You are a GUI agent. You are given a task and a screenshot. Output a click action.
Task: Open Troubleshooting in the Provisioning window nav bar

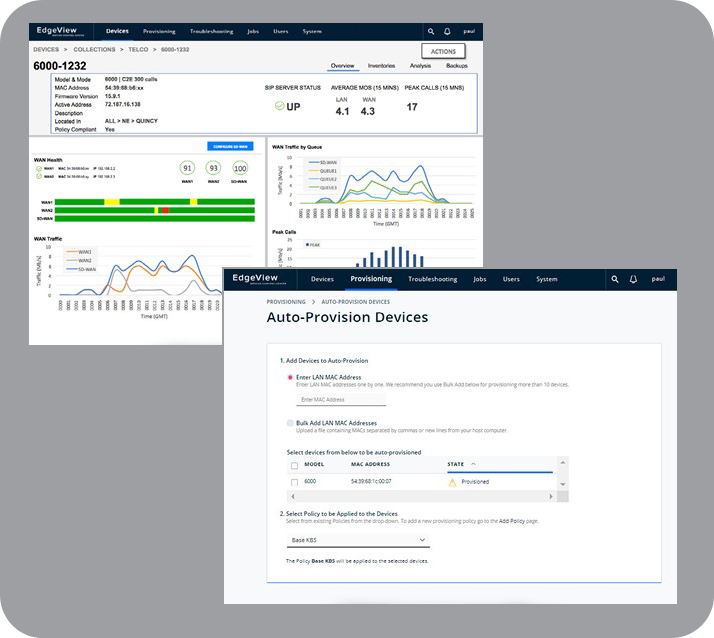click(x=432, y=280)
